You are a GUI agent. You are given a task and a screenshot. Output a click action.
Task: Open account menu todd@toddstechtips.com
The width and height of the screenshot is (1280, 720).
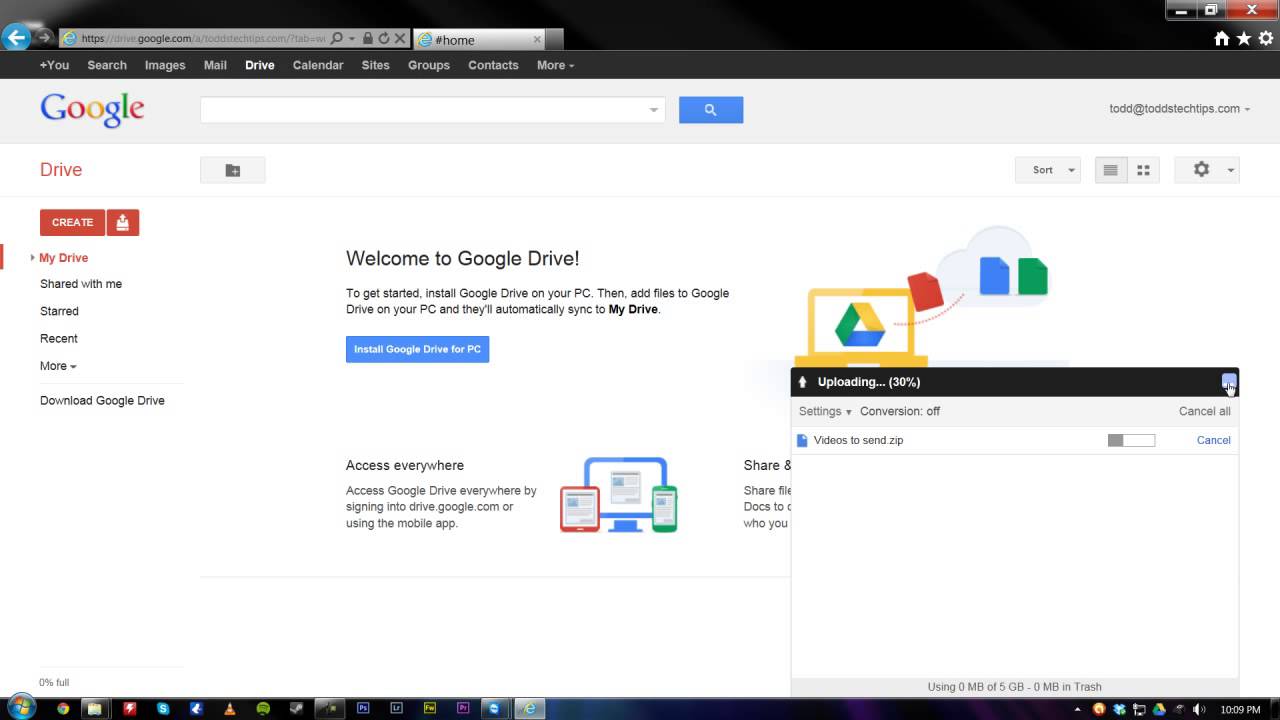coord(1179,108)
